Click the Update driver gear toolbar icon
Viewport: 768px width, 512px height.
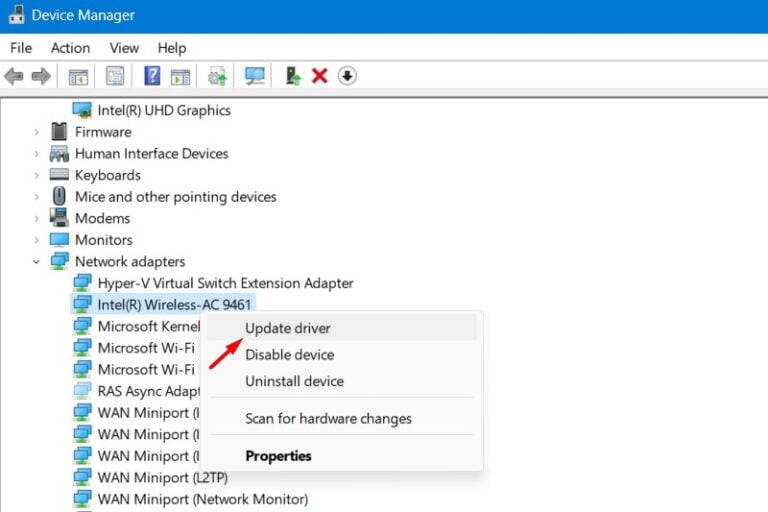[217, 76]
